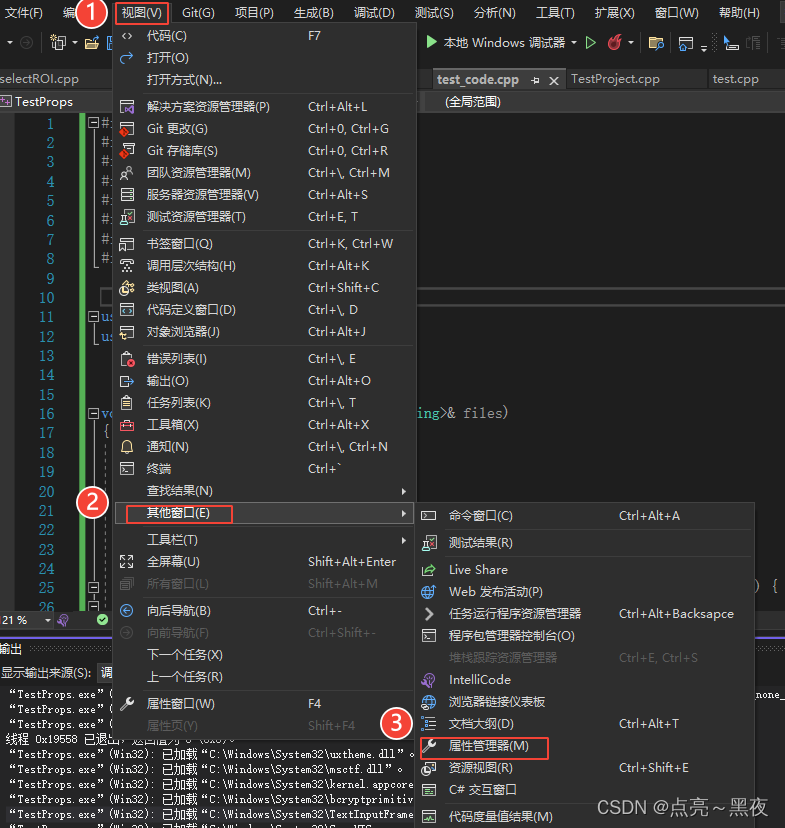
Task: Click the 书签窗口 icon
Action: coord(127,244)
